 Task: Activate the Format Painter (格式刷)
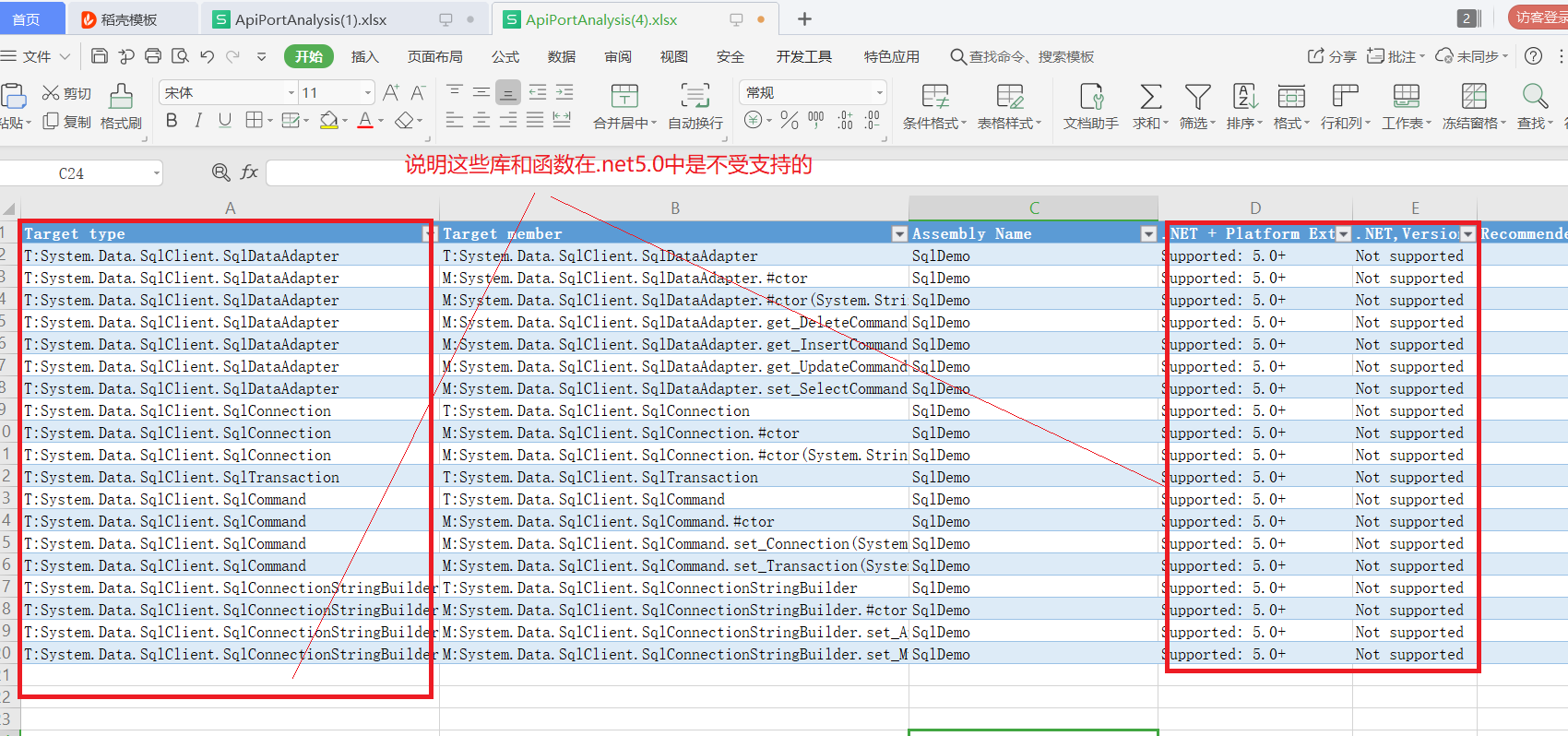(121, 107)
